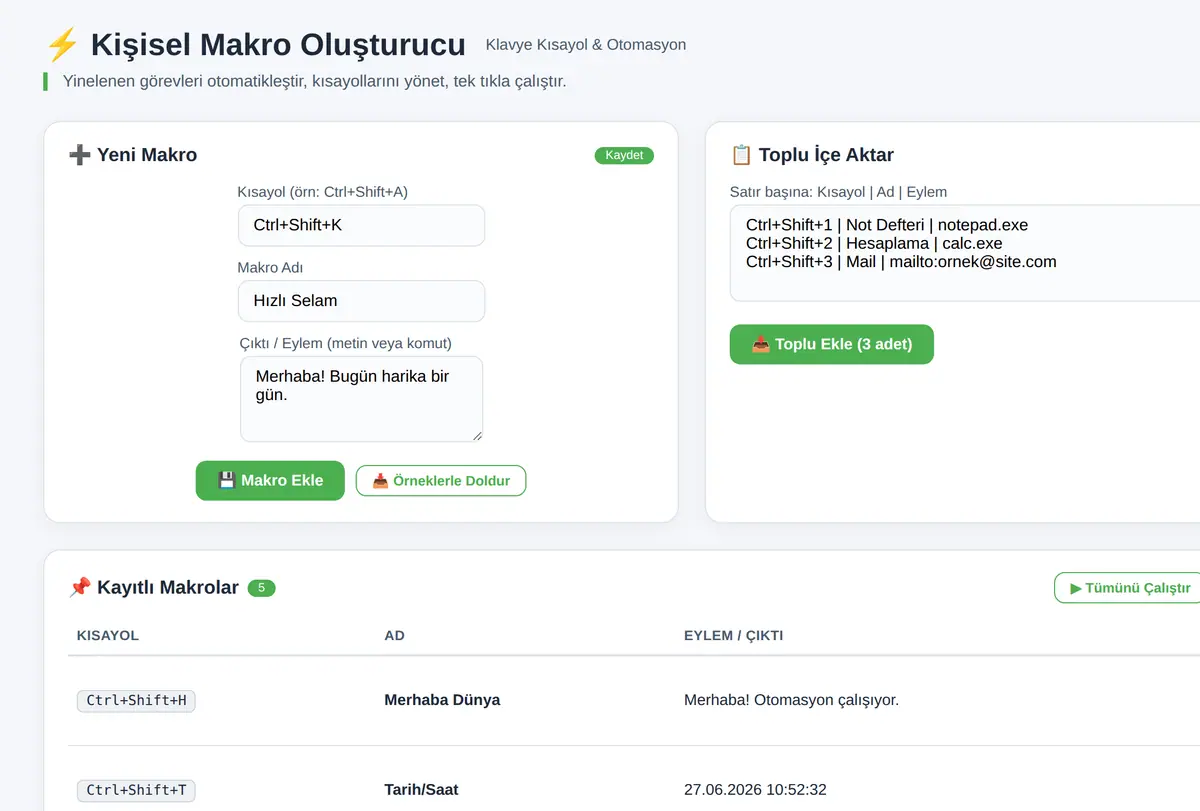
Task: Click the line 'Ctrl+Shift+1 | Not Defteri | notepad.exe'
Action: [x=887, y=225]
